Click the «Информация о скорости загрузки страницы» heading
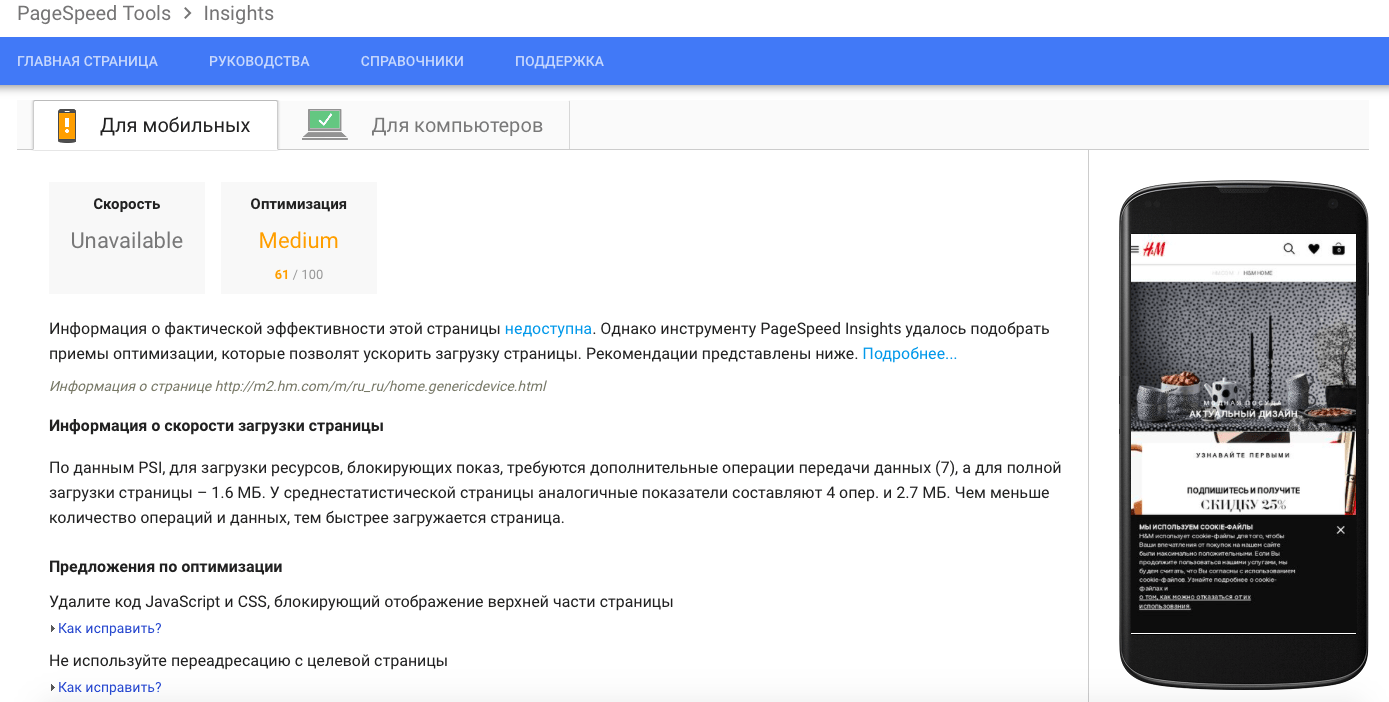The height and width of the screenshot is (702, 1389). click(216, 426)
